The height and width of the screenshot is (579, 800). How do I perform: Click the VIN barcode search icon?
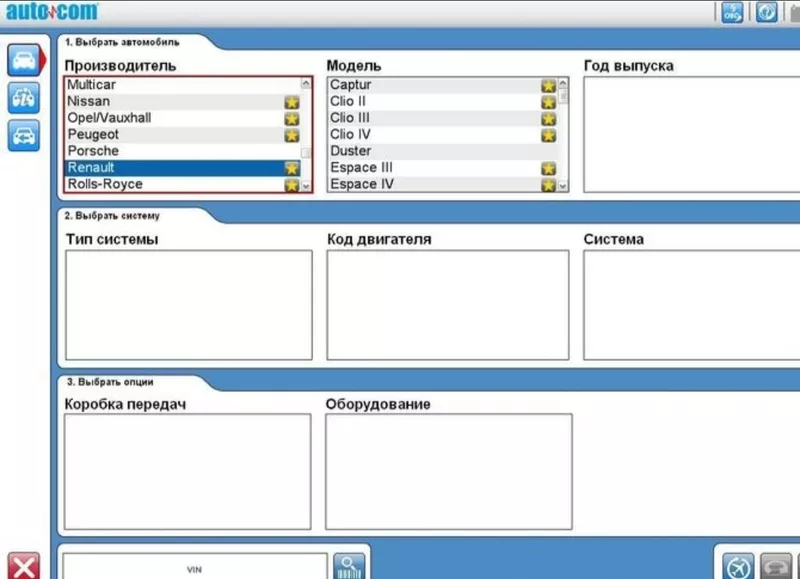coord(350,566)
